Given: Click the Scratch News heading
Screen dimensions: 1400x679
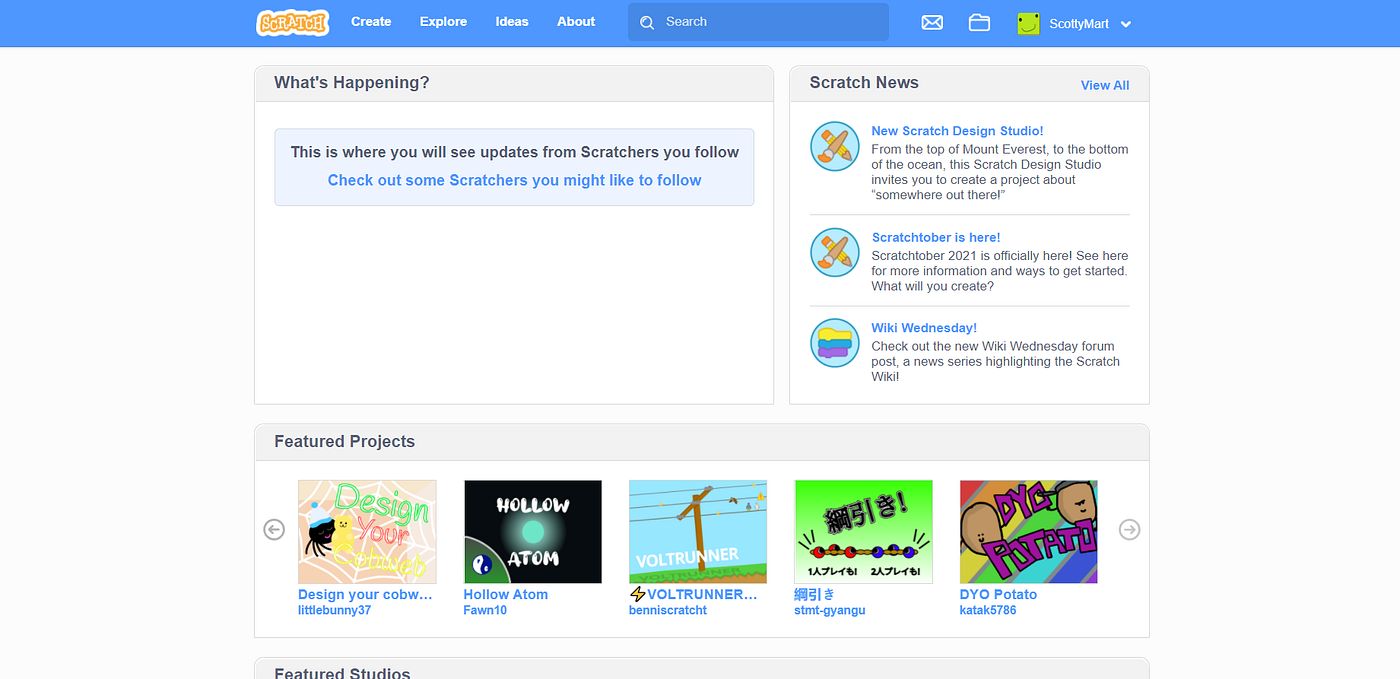Looking at the screenshot, I should click(x=864, y=83).
